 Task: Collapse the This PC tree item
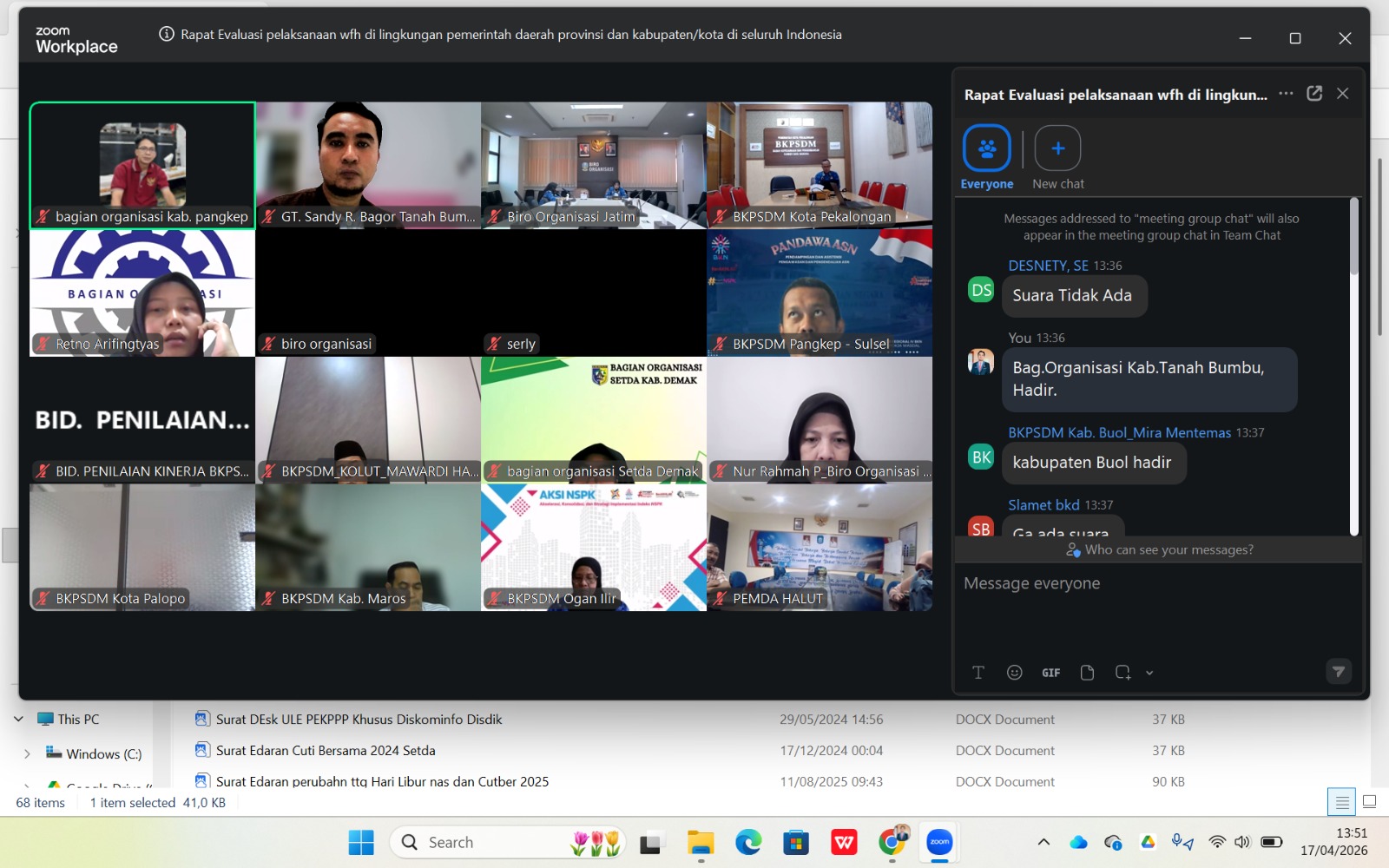point(18,720)
